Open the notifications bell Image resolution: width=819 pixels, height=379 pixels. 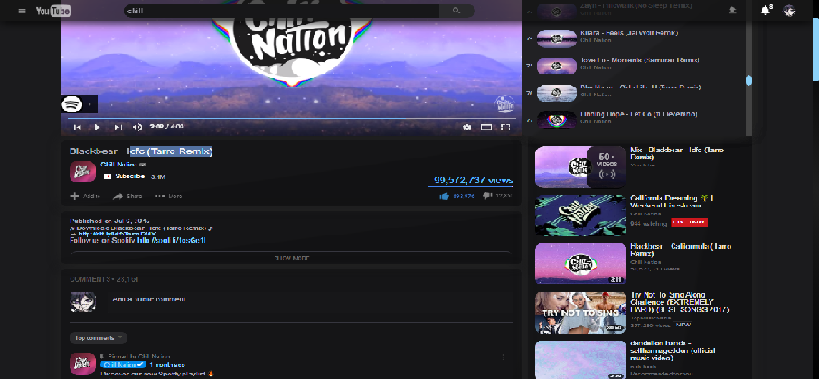click(x=766, y=10)
